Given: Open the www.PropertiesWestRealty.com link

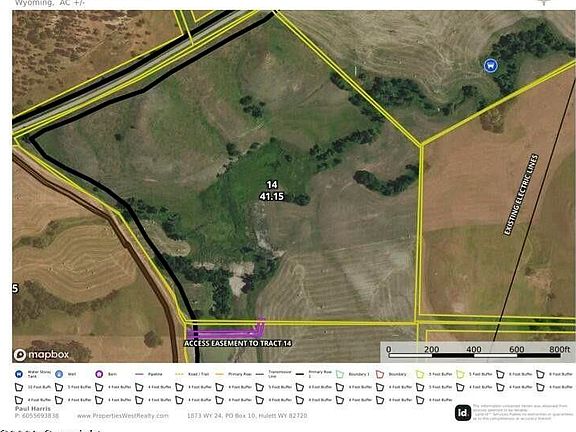Looking at the screenshot, I should 123,416.
